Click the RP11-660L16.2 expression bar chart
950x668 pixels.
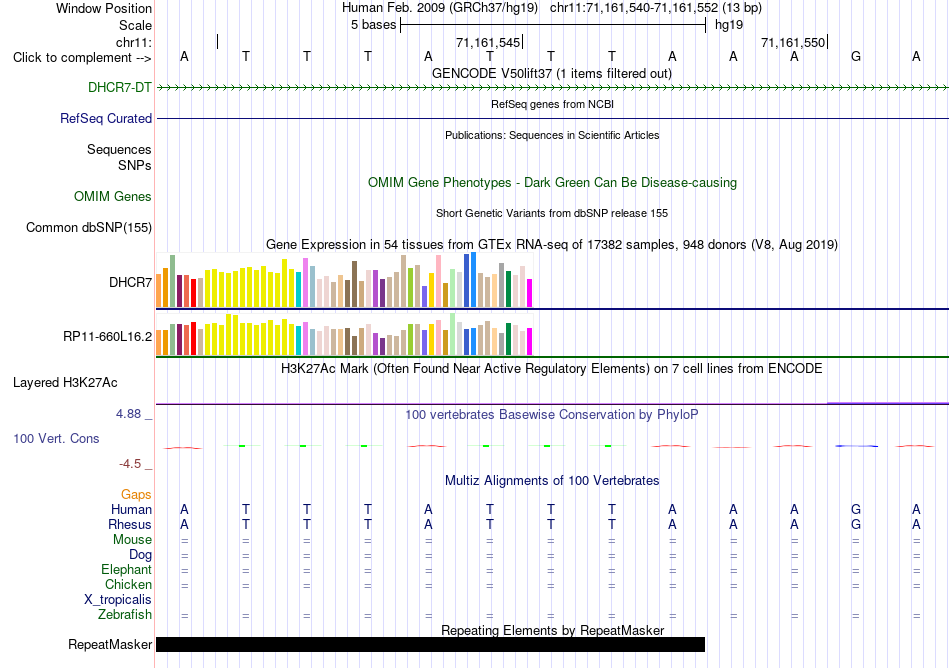pyautogui.click(x=344, y=334)
